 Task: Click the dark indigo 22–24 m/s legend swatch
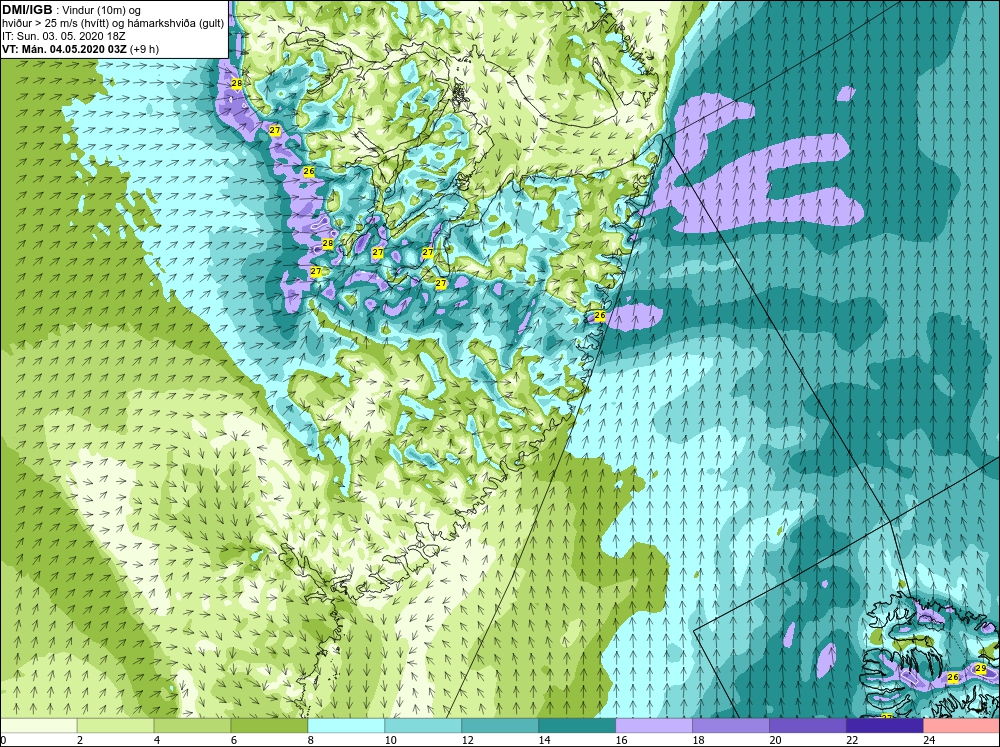click(x=885, y=725)
